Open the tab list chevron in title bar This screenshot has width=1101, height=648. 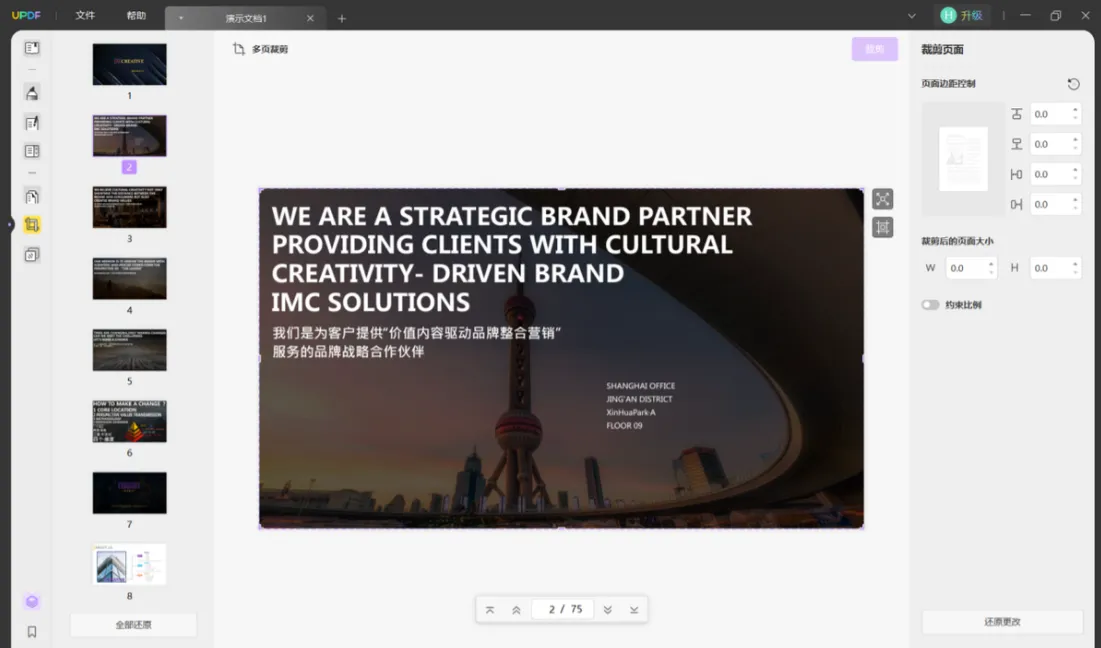point(911,15)
